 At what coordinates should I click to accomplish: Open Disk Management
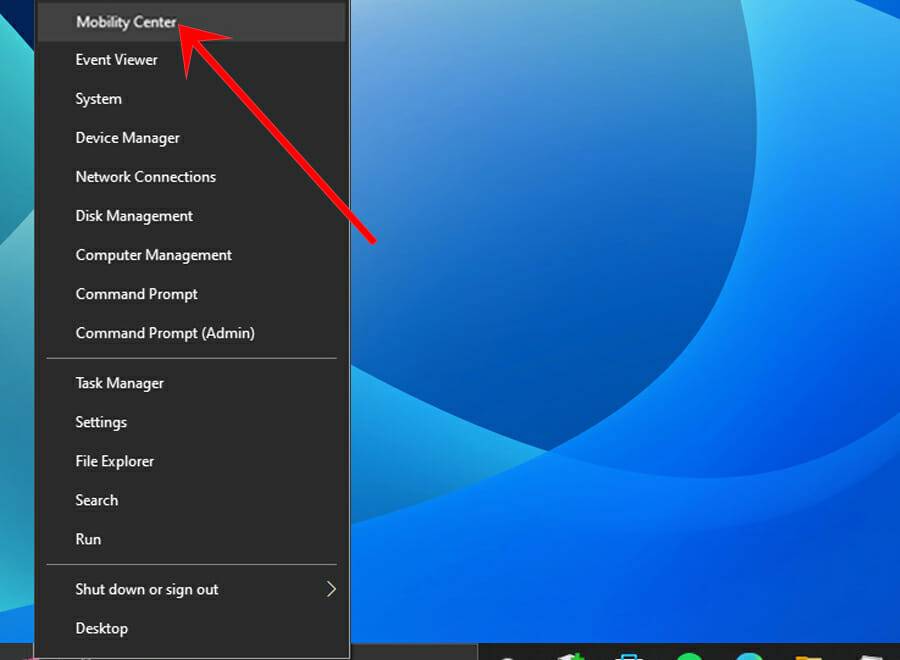(133, 216)
